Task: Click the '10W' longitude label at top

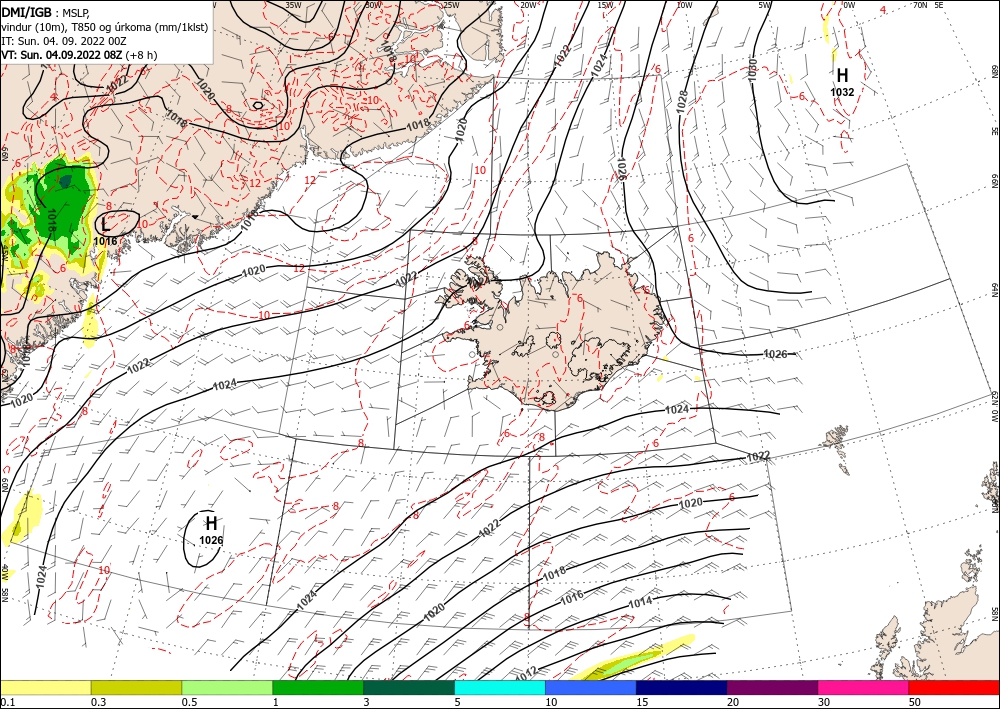Action: coord(684,4)
